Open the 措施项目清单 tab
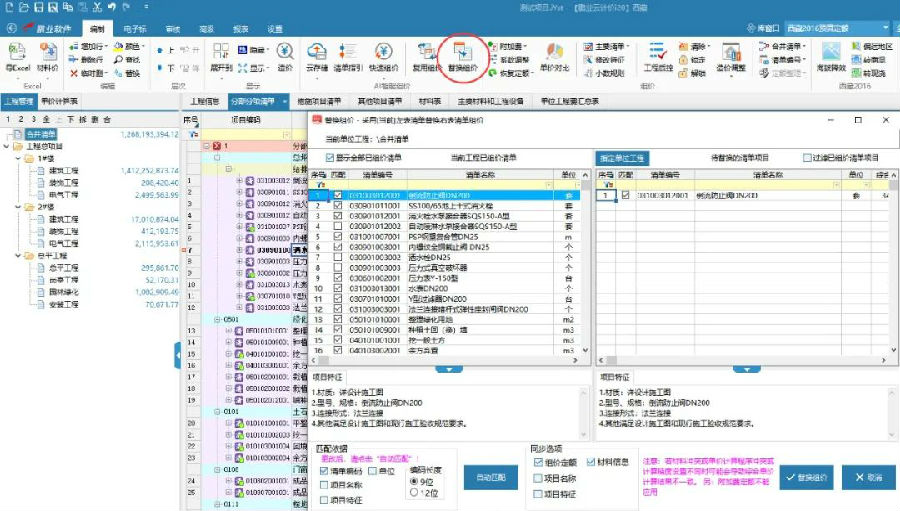 (x=319, y=101)
